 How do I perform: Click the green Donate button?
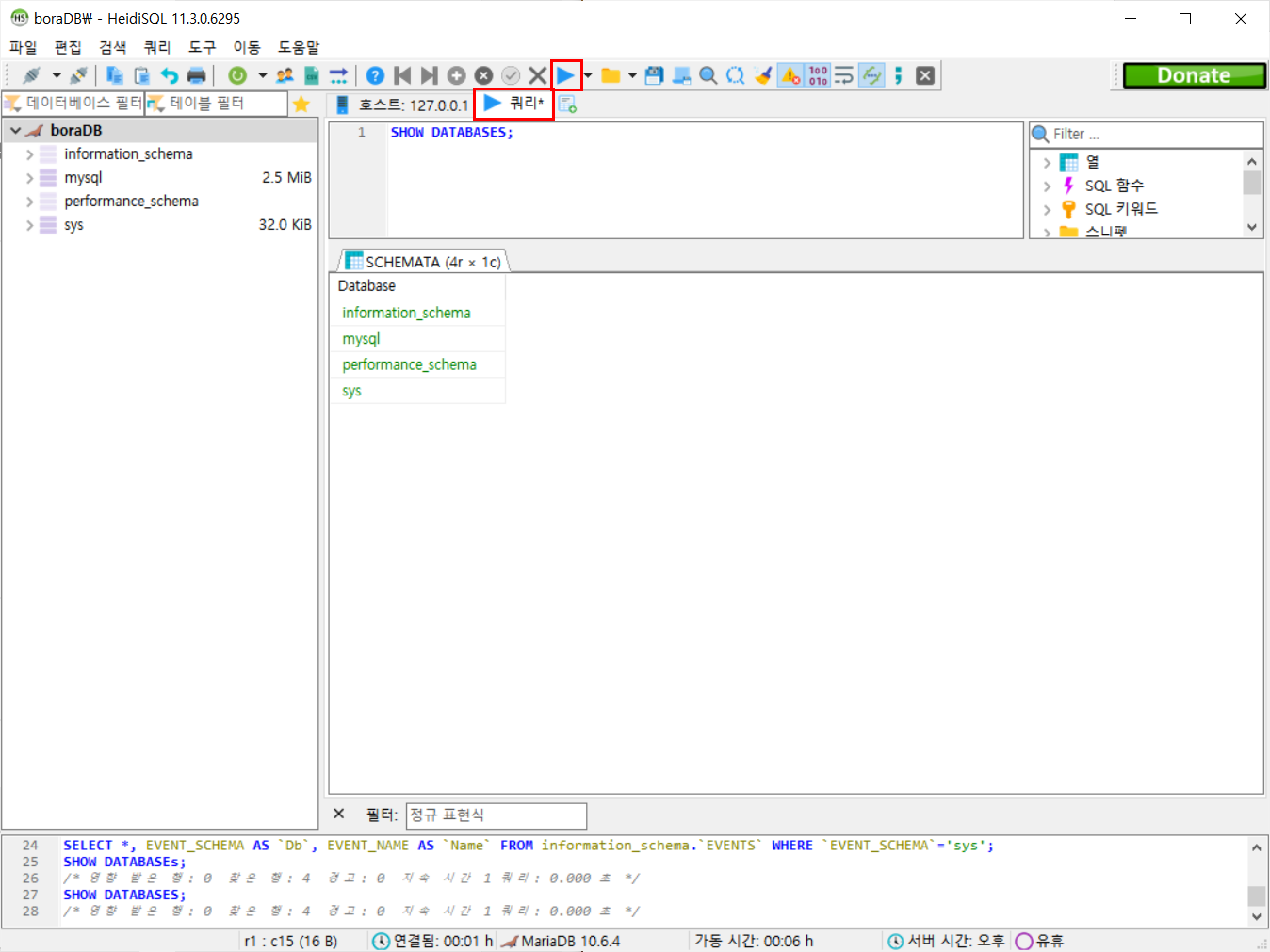tap(1194, 75)
